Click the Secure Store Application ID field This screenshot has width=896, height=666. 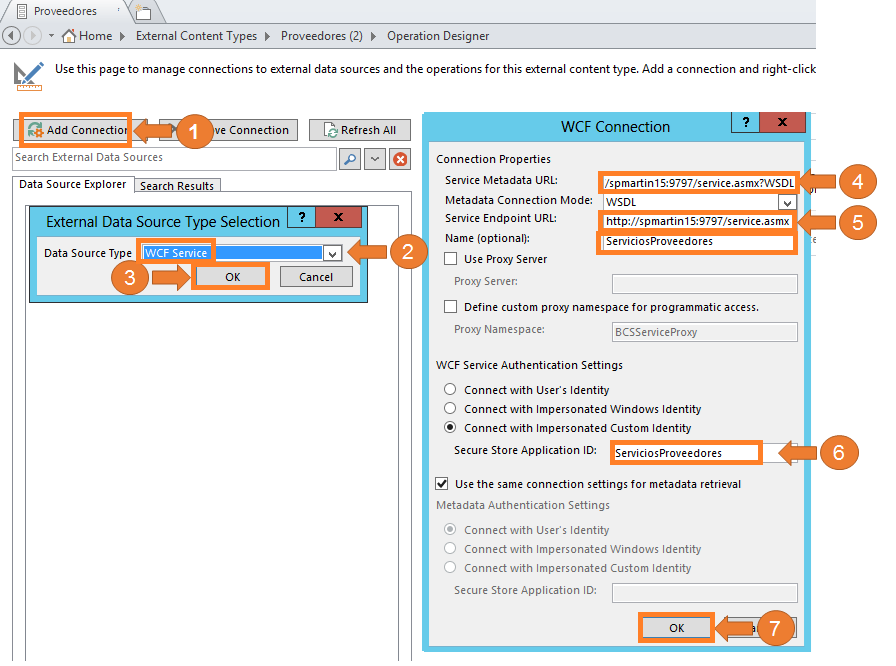tap(687, 452)
